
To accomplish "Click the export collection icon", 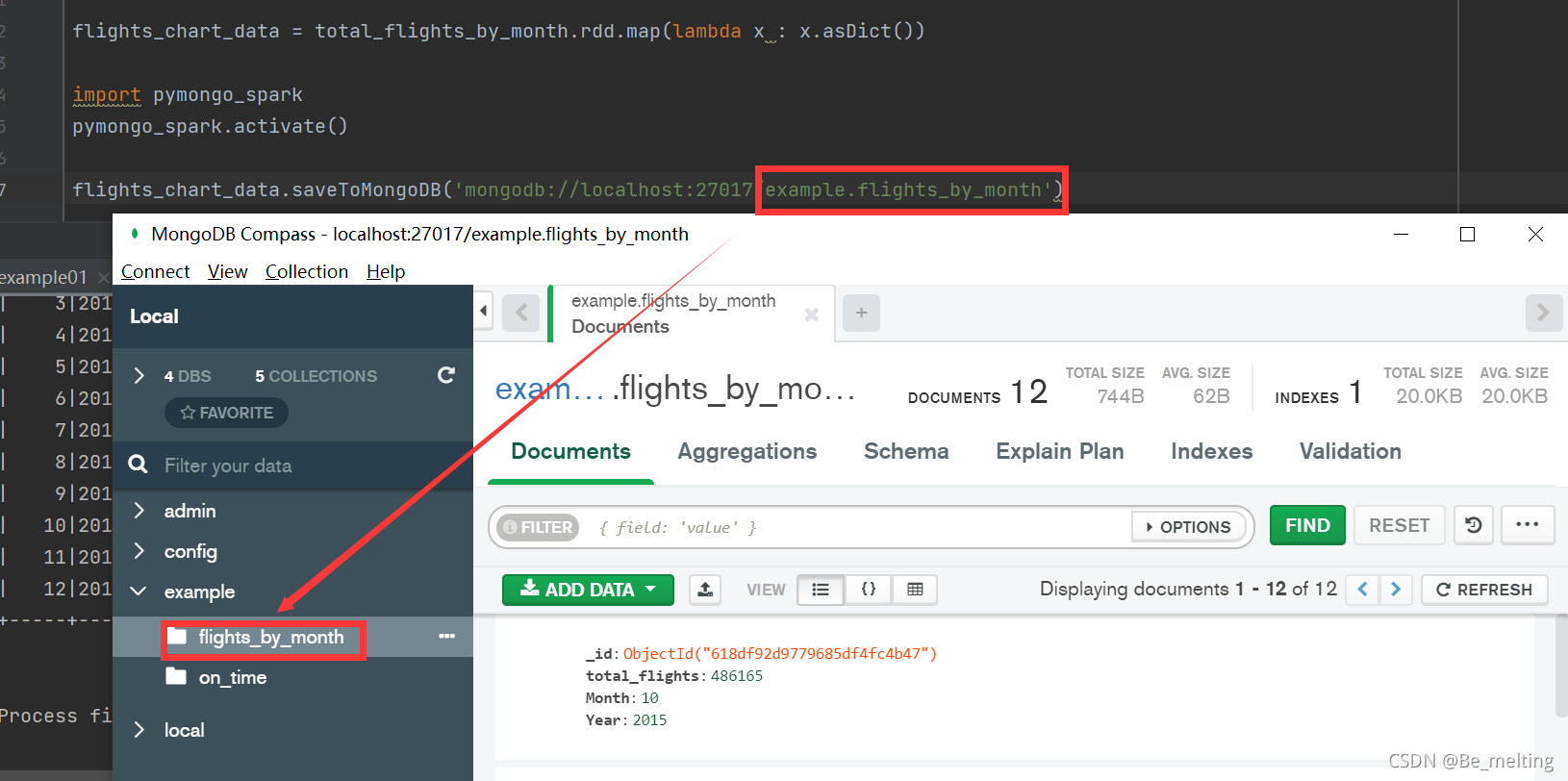I will (705, 590).
